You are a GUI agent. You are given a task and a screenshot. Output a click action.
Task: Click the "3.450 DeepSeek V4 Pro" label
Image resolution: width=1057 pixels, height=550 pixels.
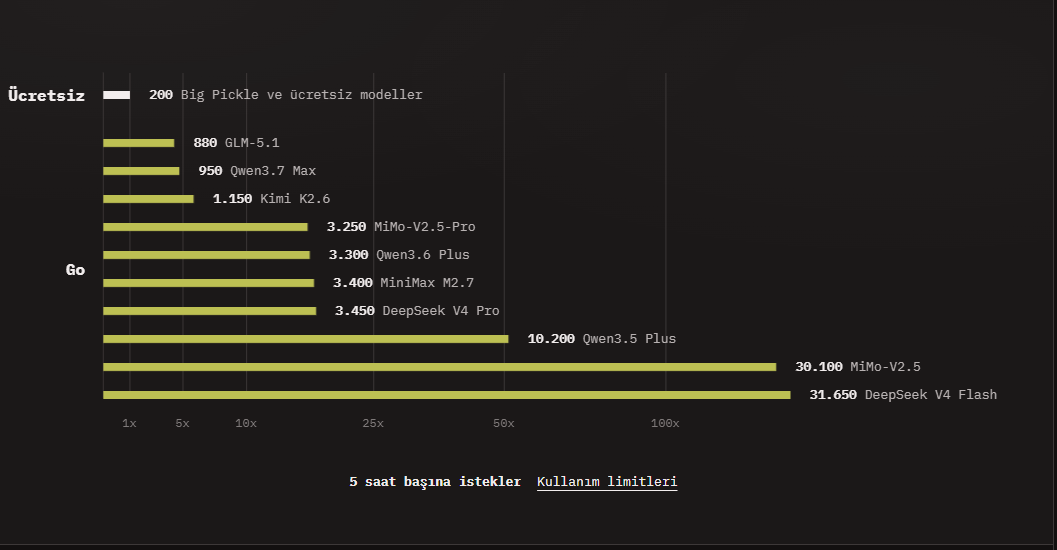tap(417, 311)
